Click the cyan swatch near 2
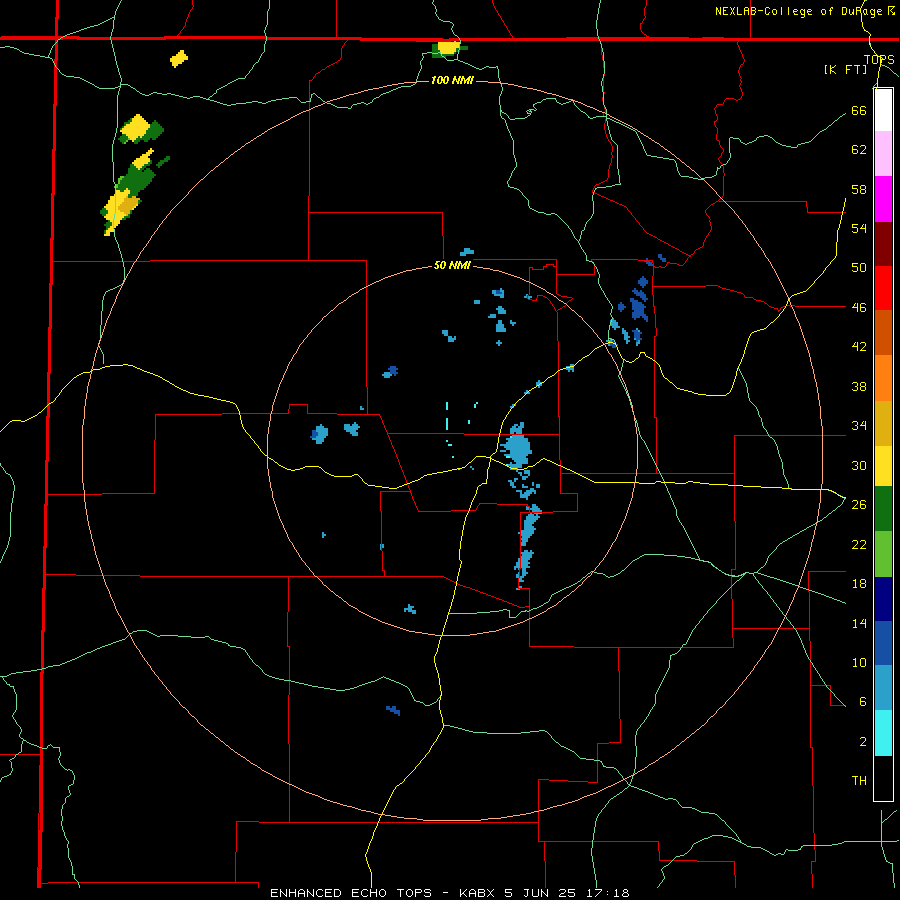Screen dimensions: 900x900 tap(883, 733)
